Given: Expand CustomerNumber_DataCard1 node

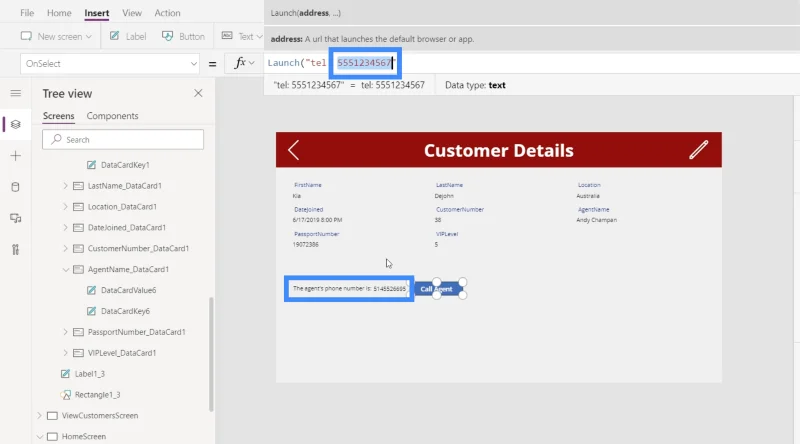Looking at the screenshot, I should (x=65, y=249).
